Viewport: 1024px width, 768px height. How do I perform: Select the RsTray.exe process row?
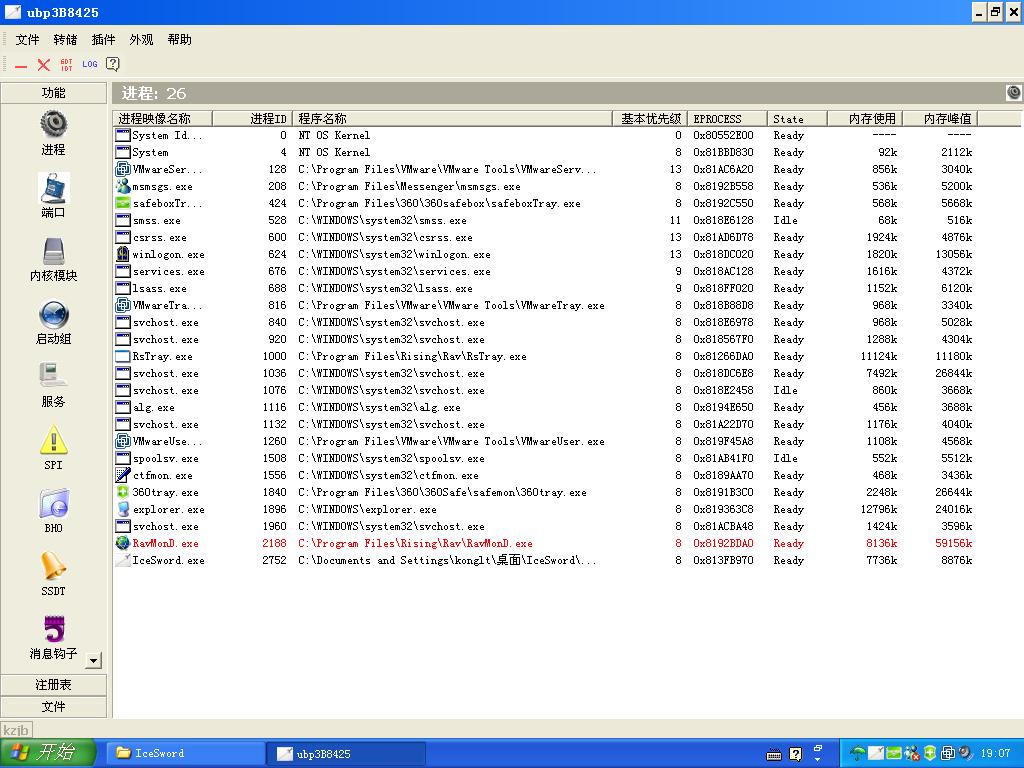pyautogui.click(x=545, y=356)
